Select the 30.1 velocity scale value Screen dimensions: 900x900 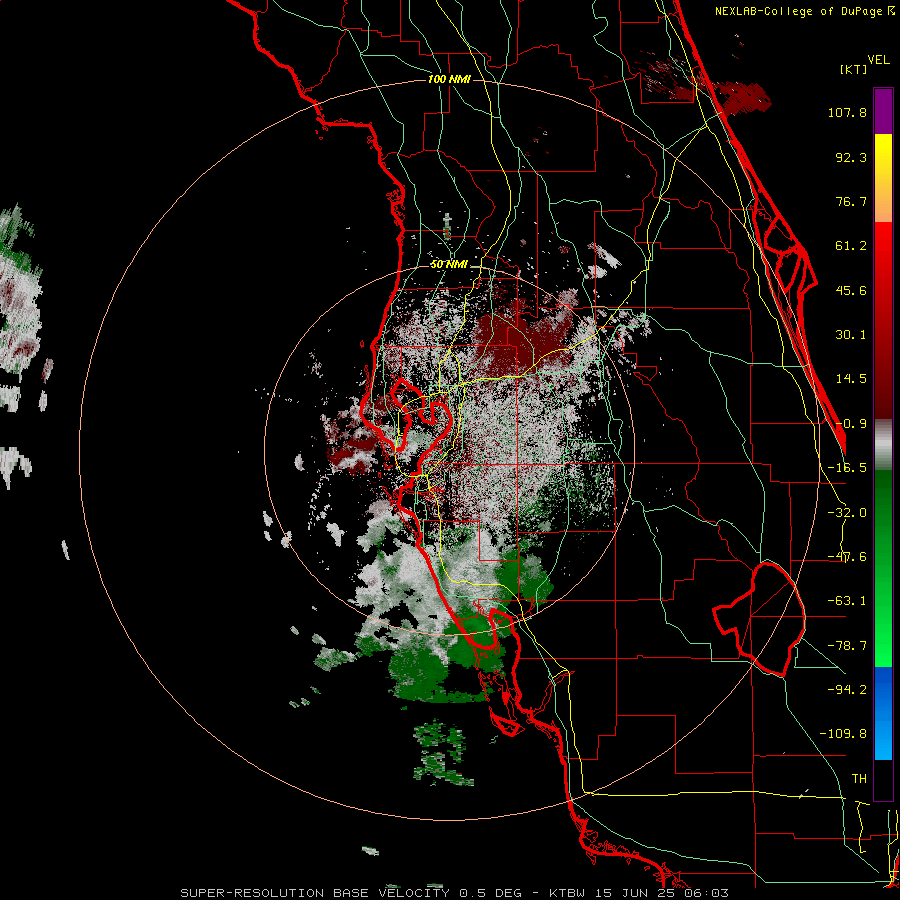851,335
